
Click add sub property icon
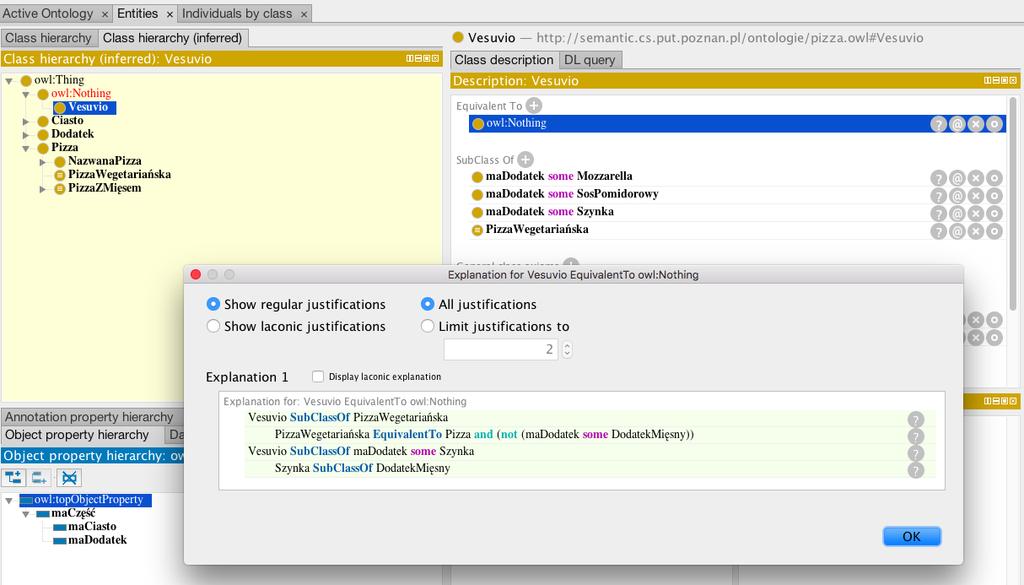pos(13,478)
